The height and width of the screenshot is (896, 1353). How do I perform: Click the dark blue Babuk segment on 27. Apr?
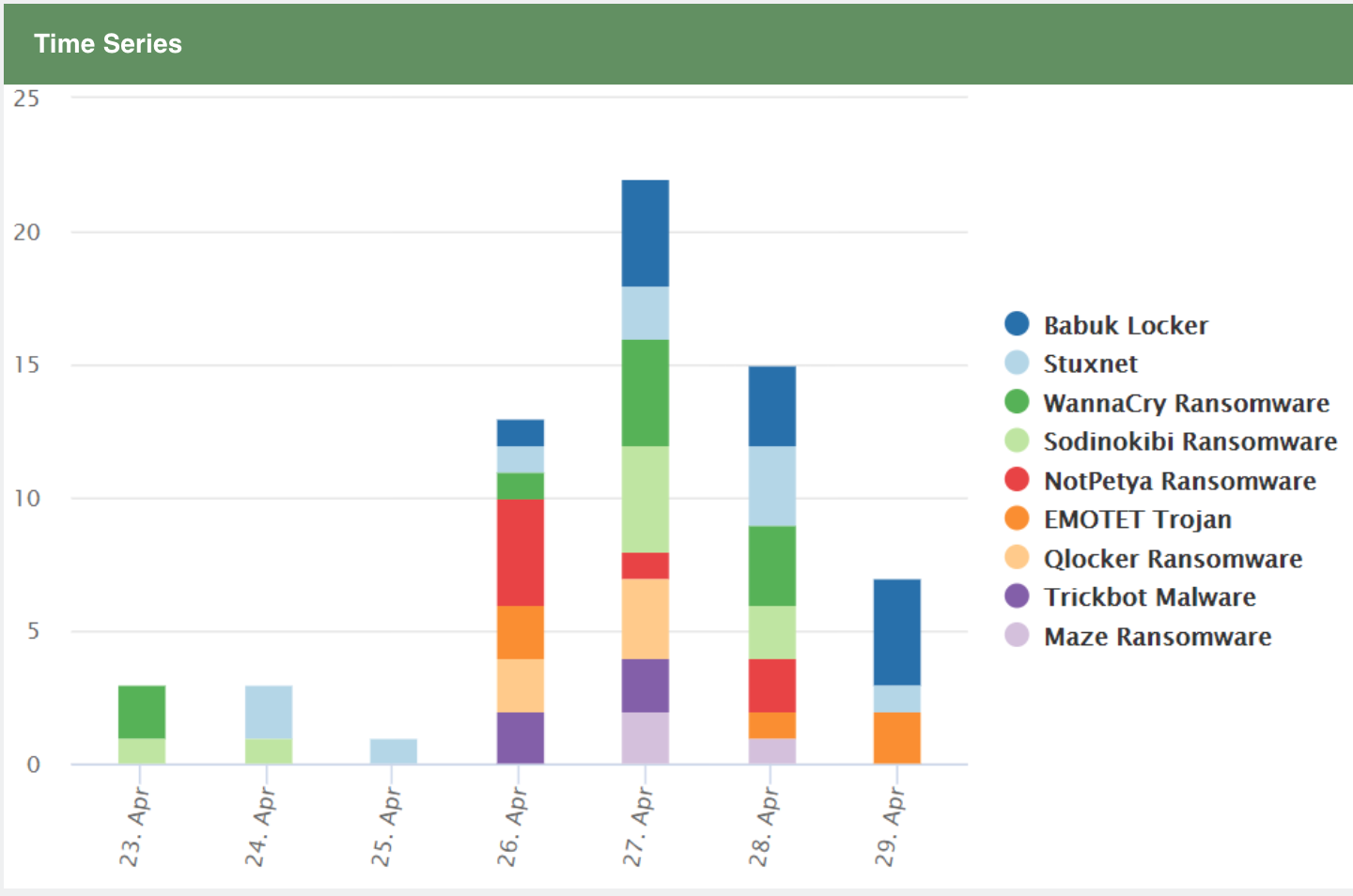pos(645,233)
